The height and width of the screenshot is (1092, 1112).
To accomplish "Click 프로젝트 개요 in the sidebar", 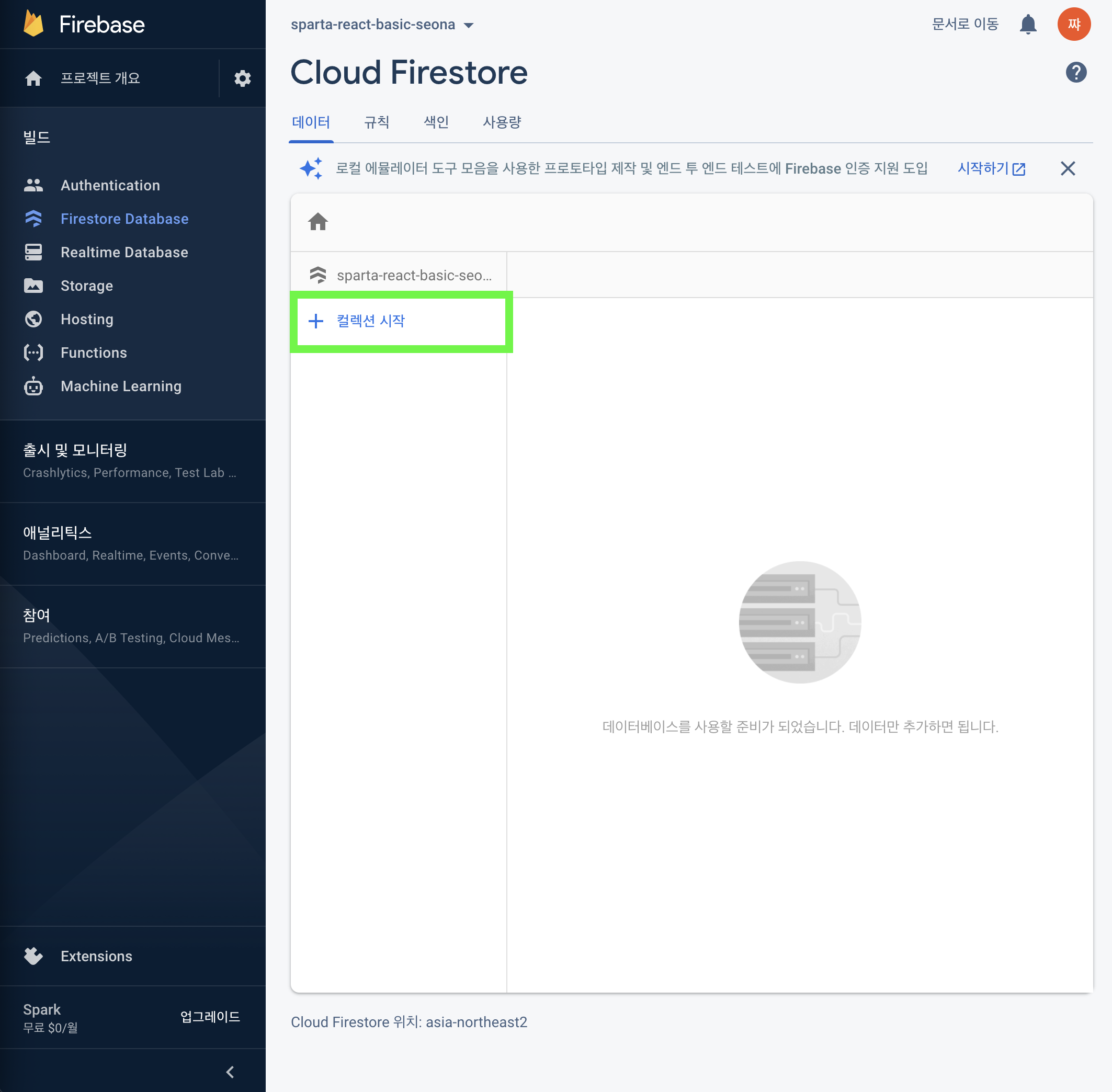I will [x=100, y=78].
